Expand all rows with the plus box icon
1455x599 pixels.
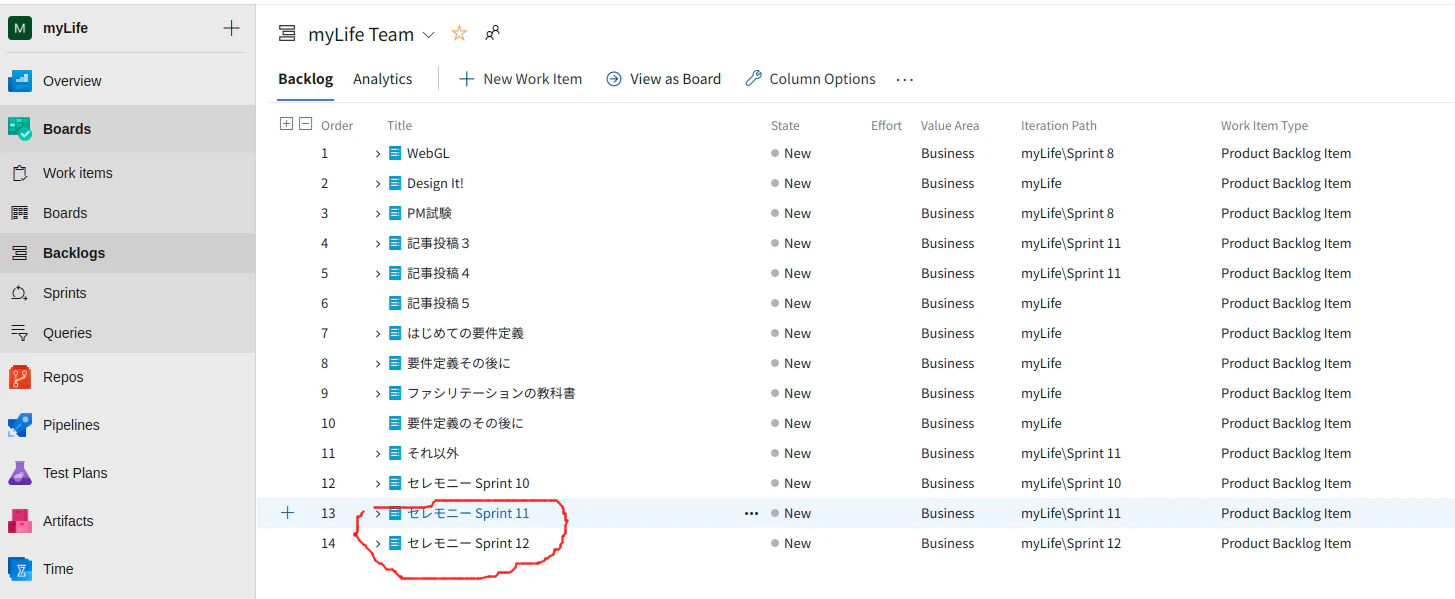tap(286, 124)
